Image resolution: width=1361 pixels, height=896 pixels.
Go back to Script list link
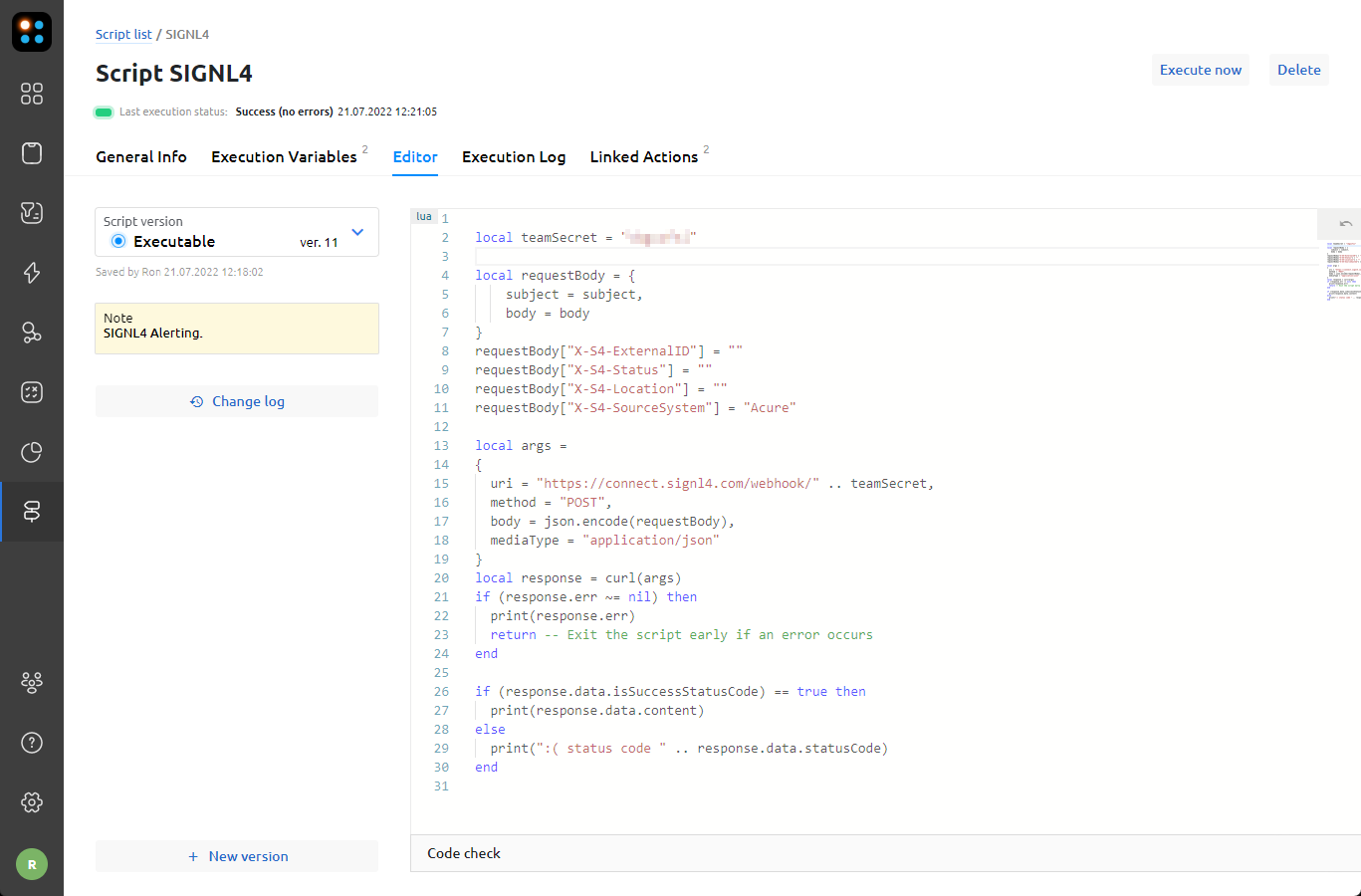pyautogui.click(x=123, y=34)
